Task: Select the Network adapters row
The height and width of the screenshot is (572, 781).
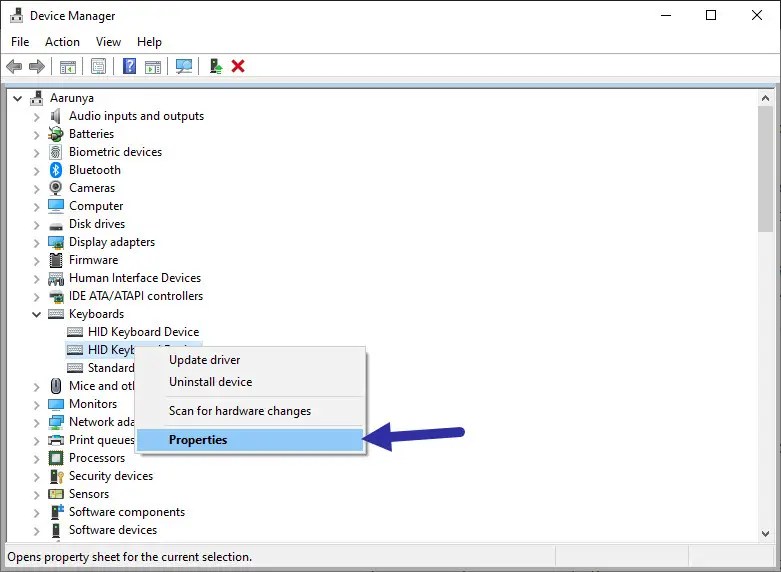Action: coord(92,422)
